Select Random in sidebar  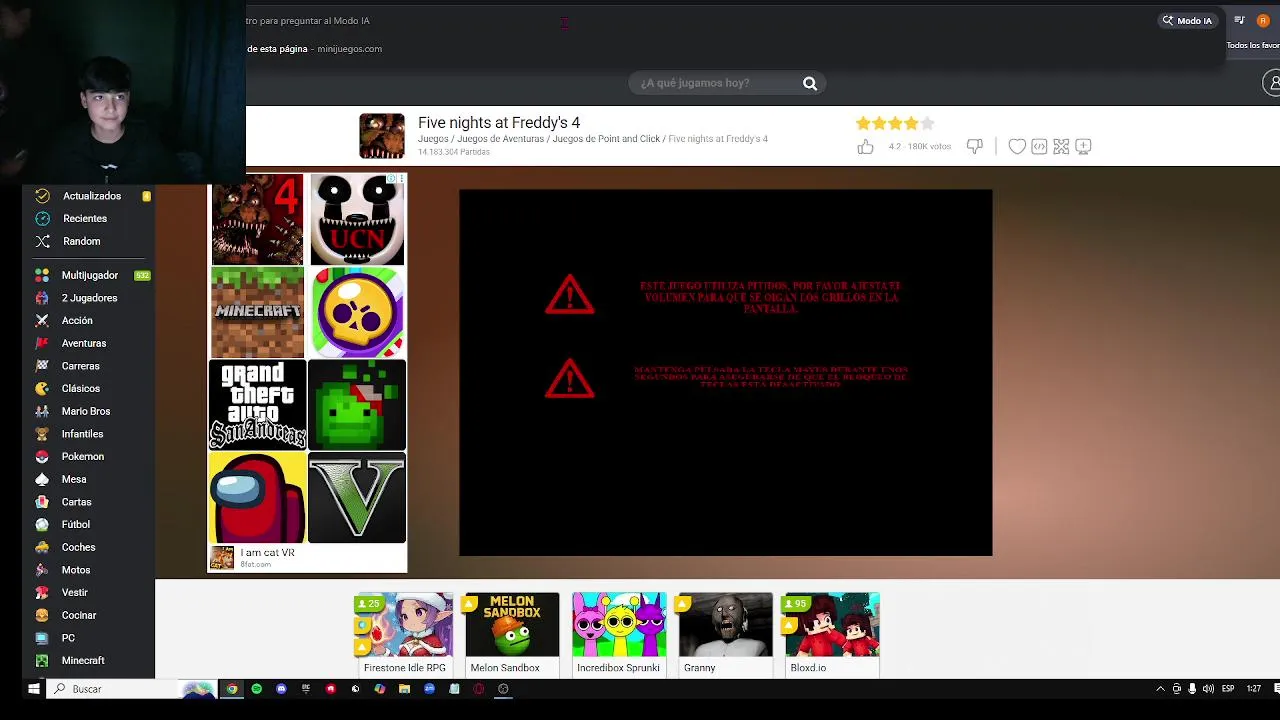[81, 241]
